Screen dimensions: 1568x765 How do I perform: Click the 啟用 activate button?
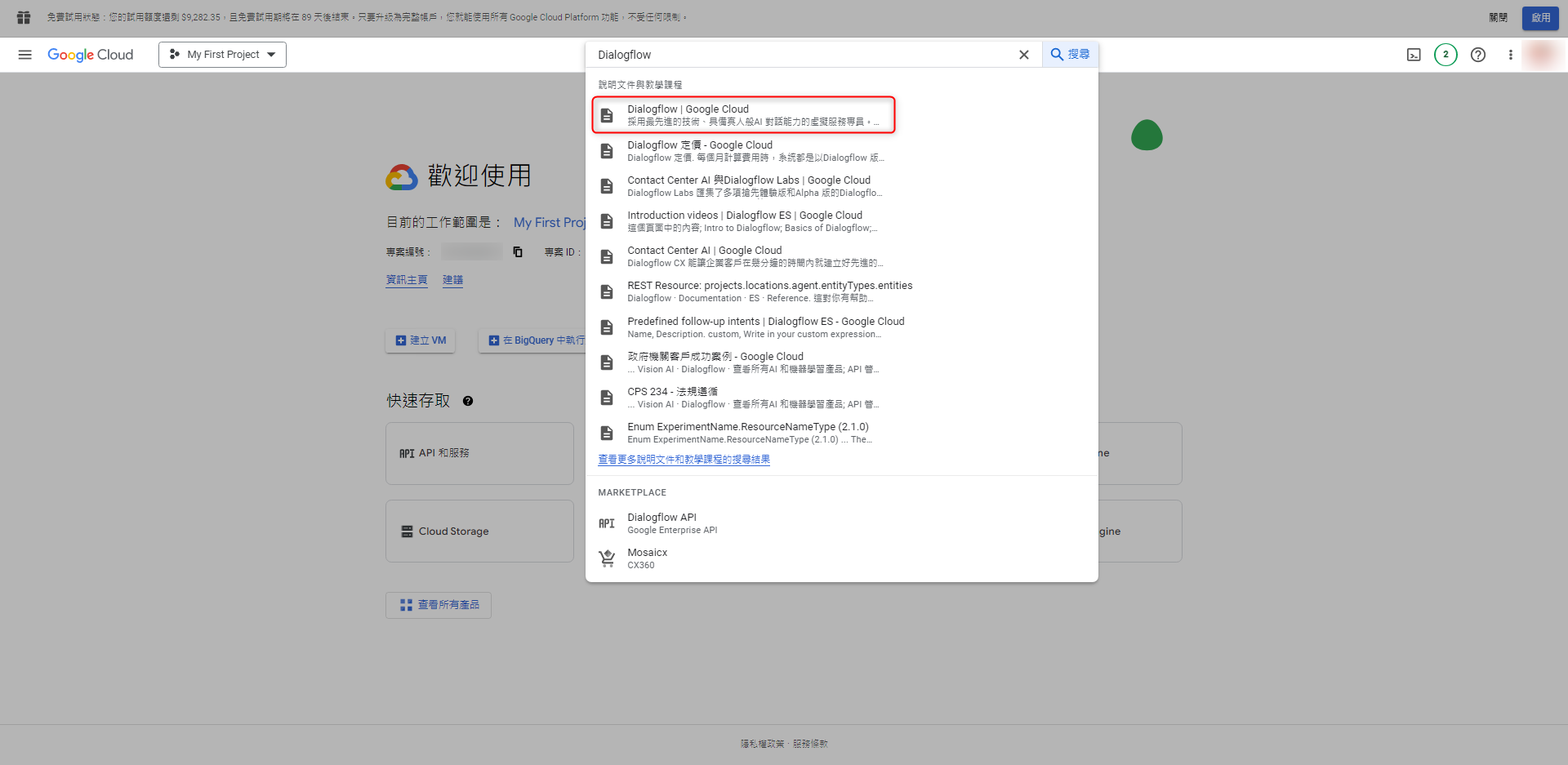tap(1540, 18)
